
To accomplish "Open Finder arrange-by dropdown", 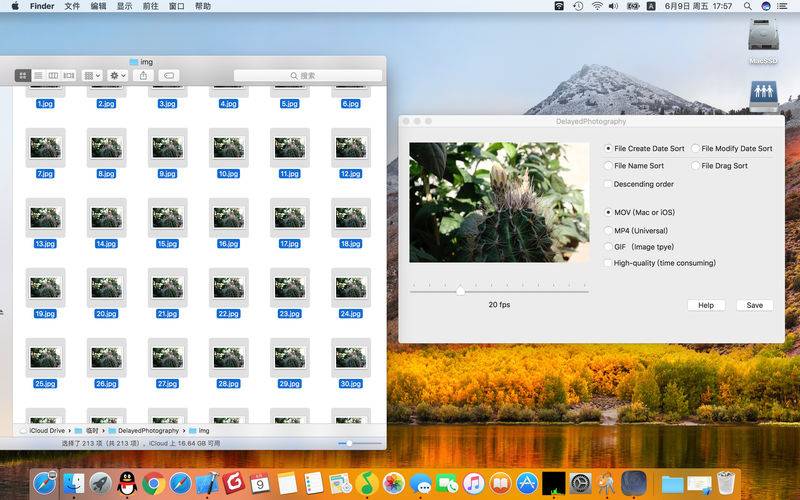I will 92,76.
